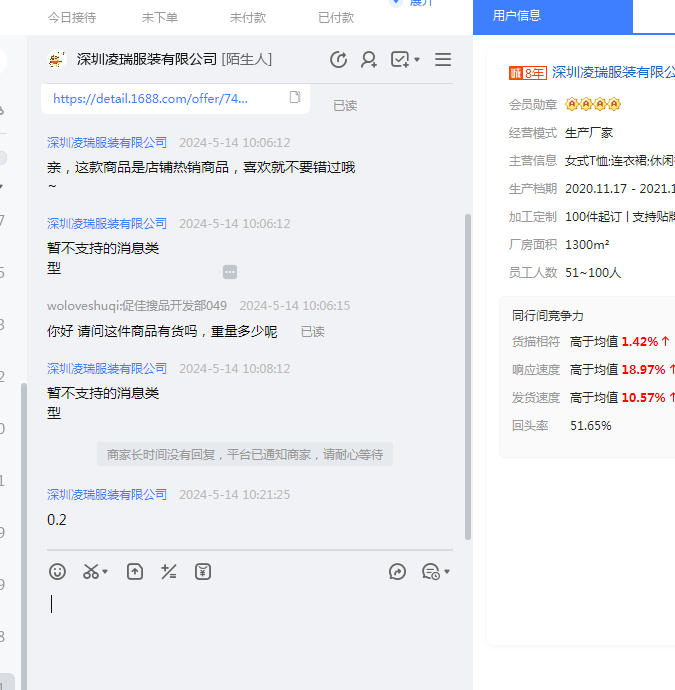Click the upload file icon
The image size is (675, 690).
[135, 572]
